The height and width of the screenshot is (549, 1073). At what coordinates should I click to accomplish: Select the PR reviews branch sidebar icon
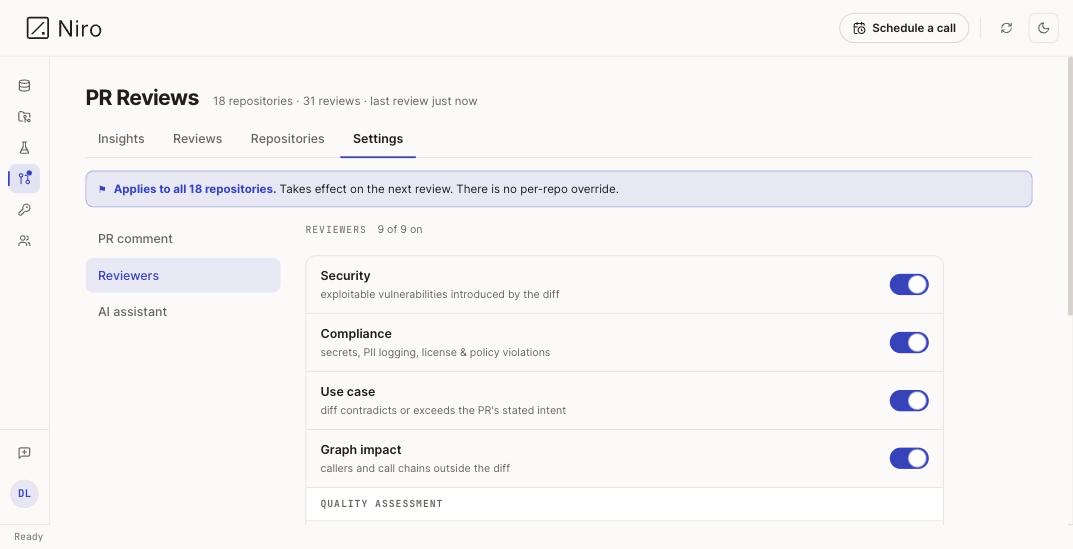24,179
